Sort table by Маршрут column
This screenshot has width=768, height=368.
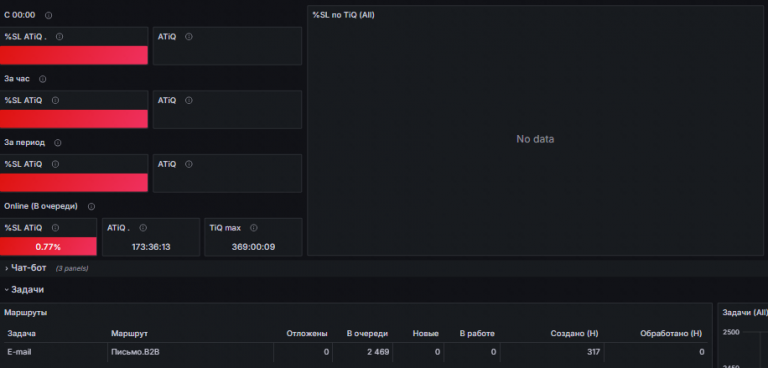[x=129, y=333]
